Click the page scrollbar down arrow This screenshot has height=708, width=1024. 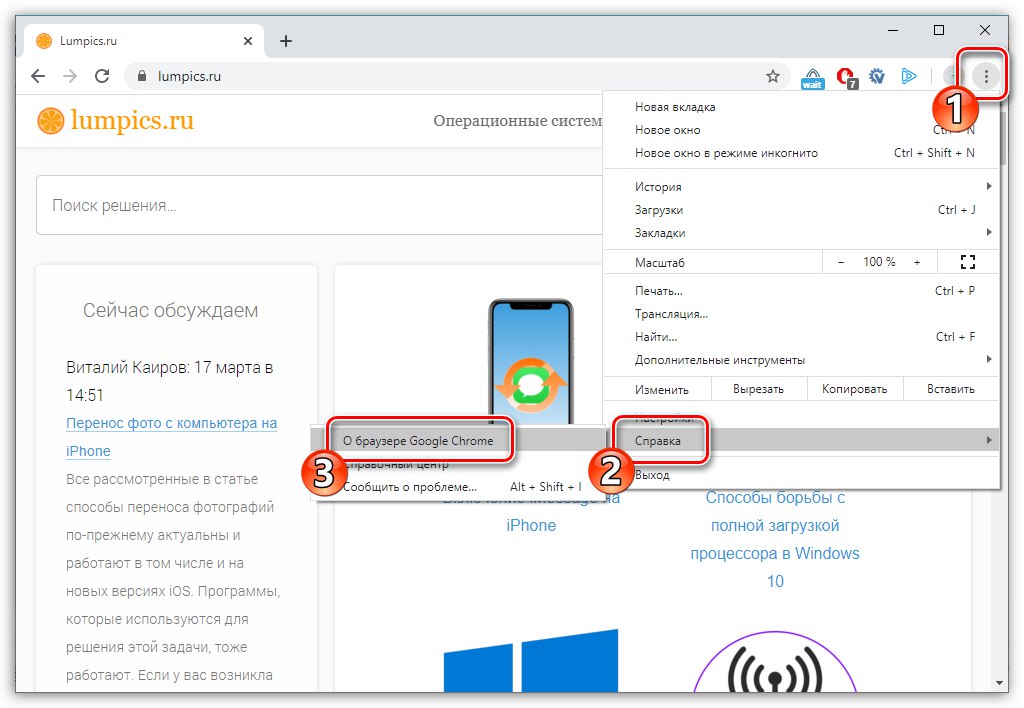click(x=999, y=683)
